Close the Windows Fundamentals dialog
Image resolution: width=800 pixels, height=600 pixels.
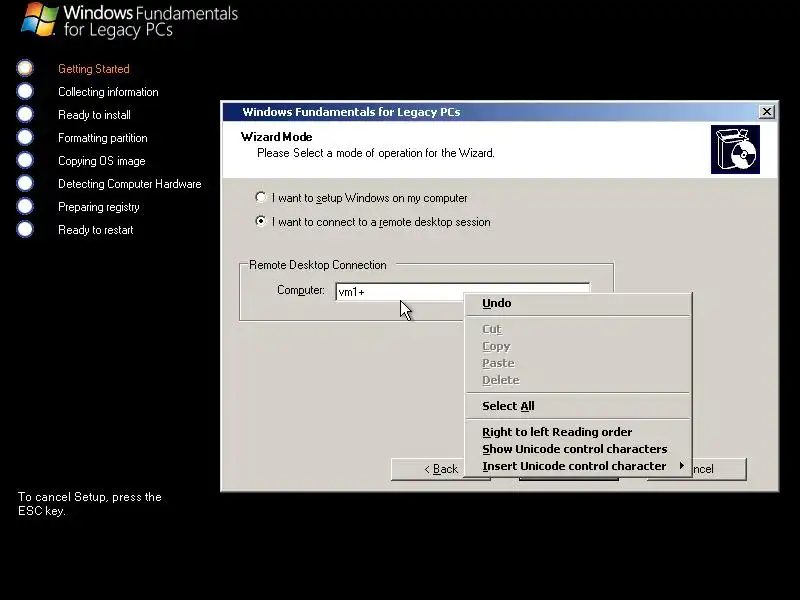click(x=766, y=112)
